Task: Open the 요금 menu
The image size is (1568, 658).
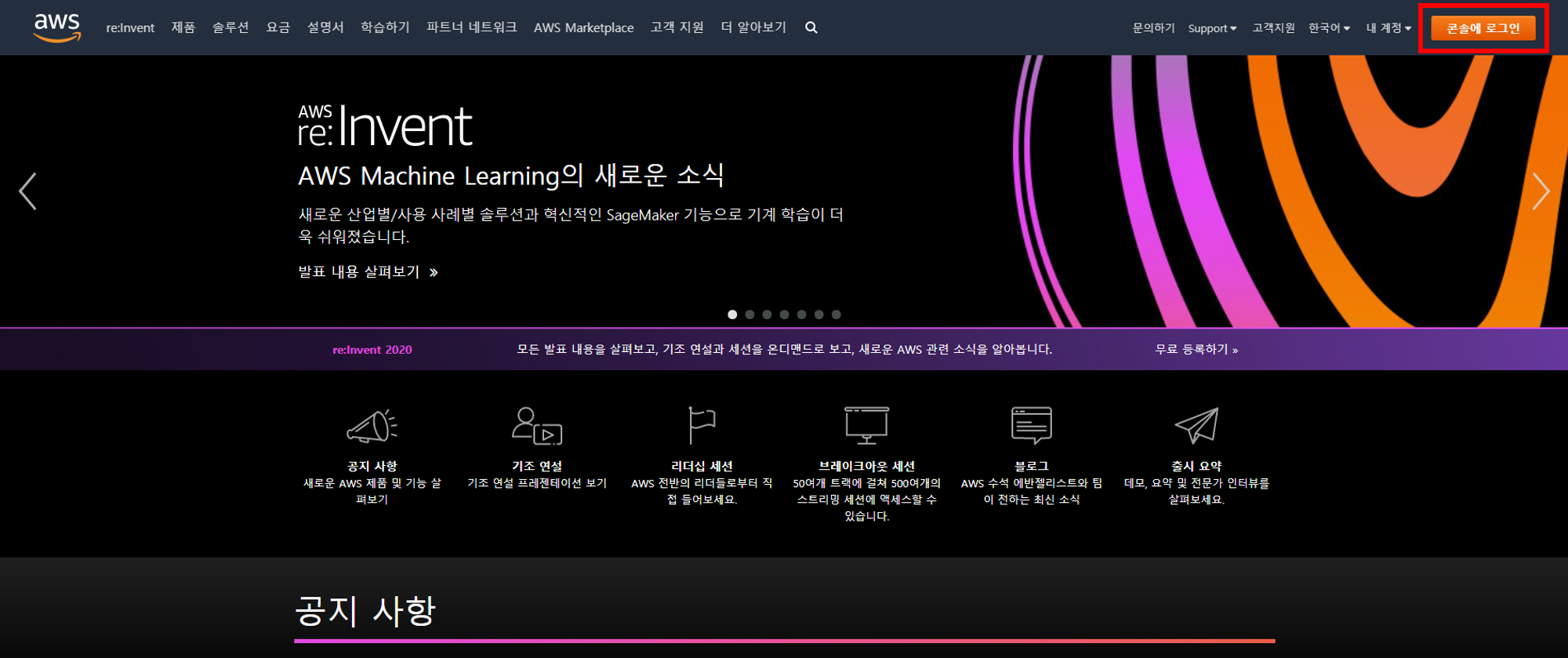Action: coord(278,27)
